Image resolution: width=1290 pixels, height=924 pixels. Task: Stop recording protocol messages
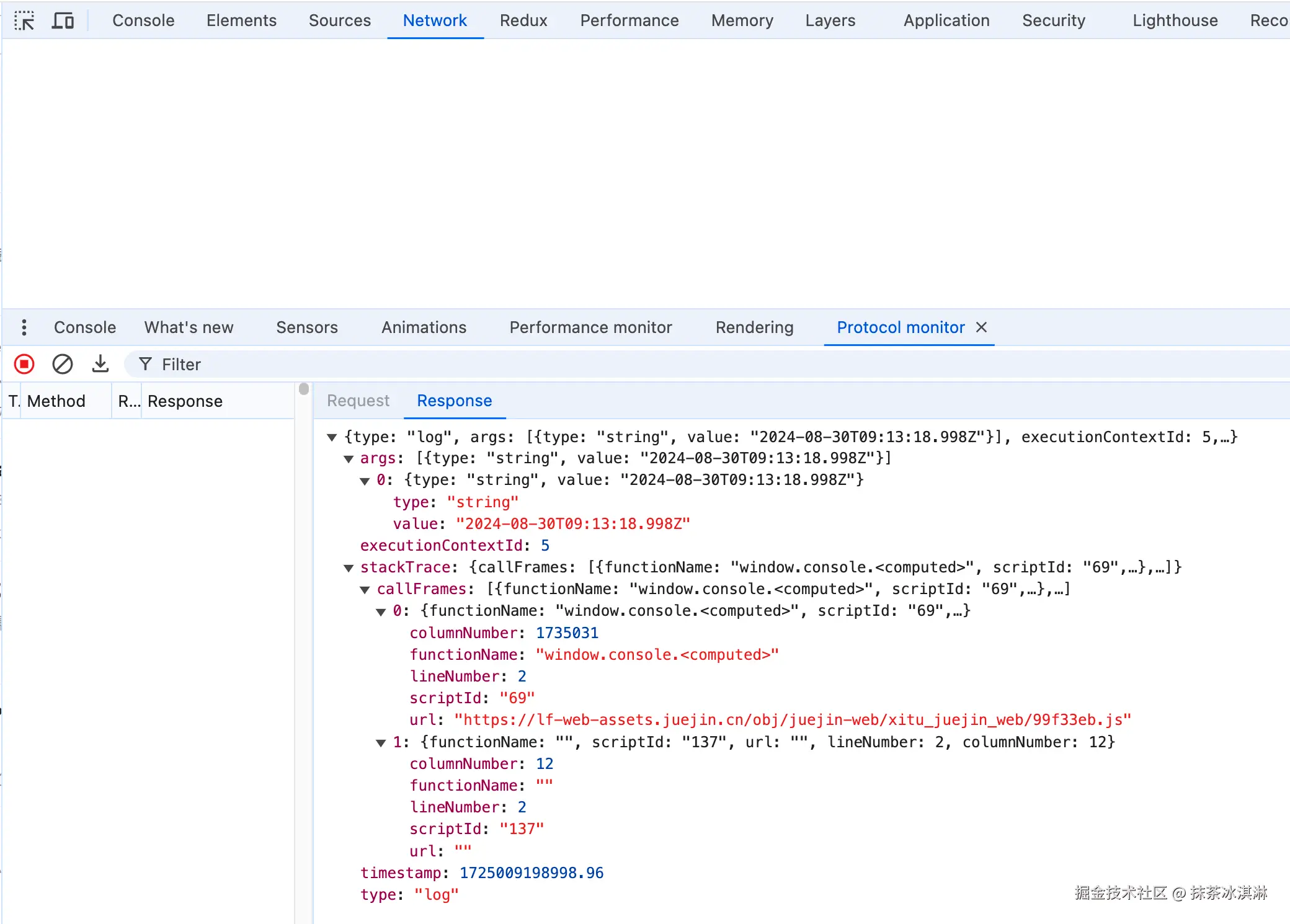(x=24, y=364)
